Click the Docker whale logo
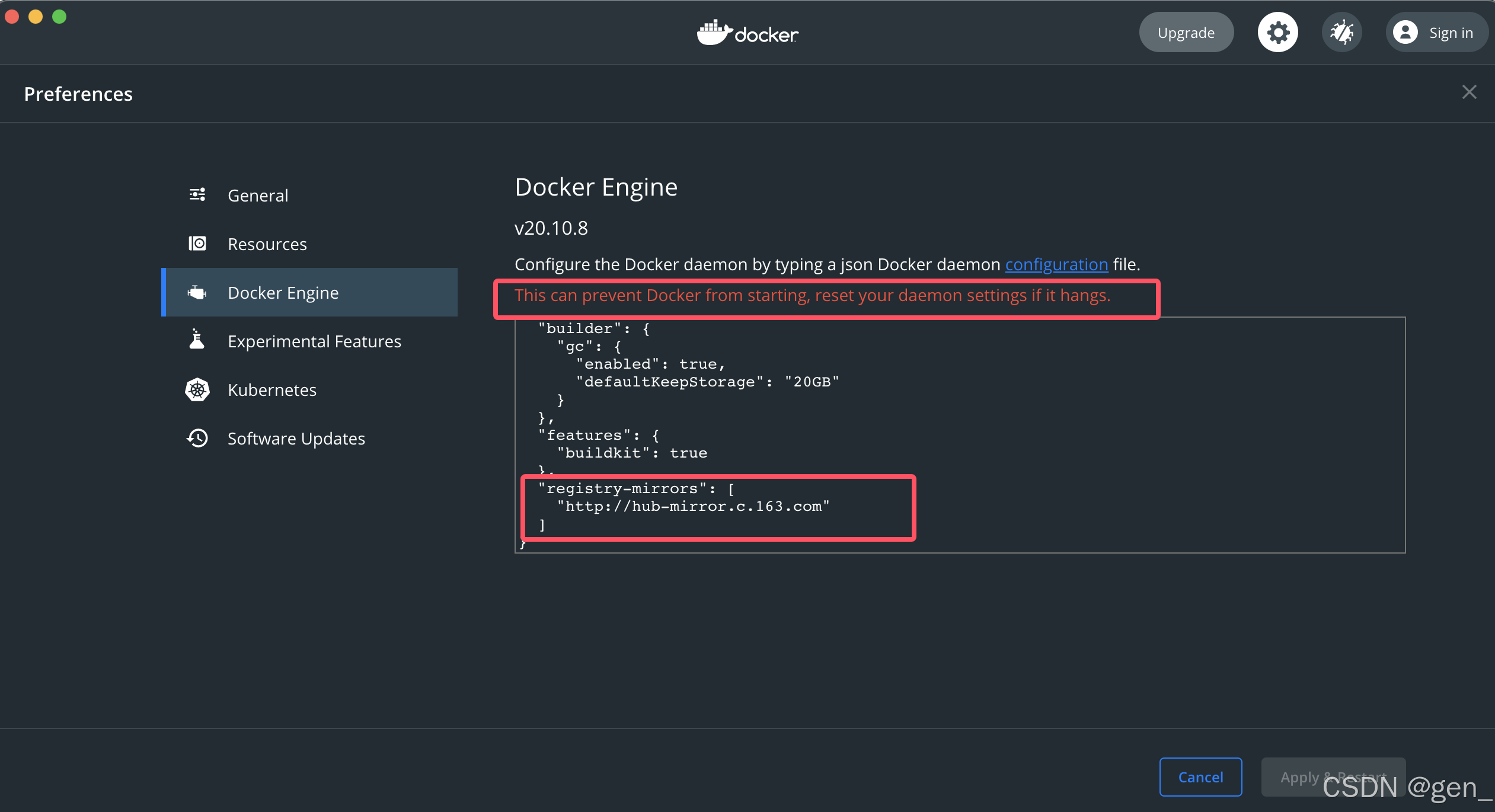 click(746, 33)
